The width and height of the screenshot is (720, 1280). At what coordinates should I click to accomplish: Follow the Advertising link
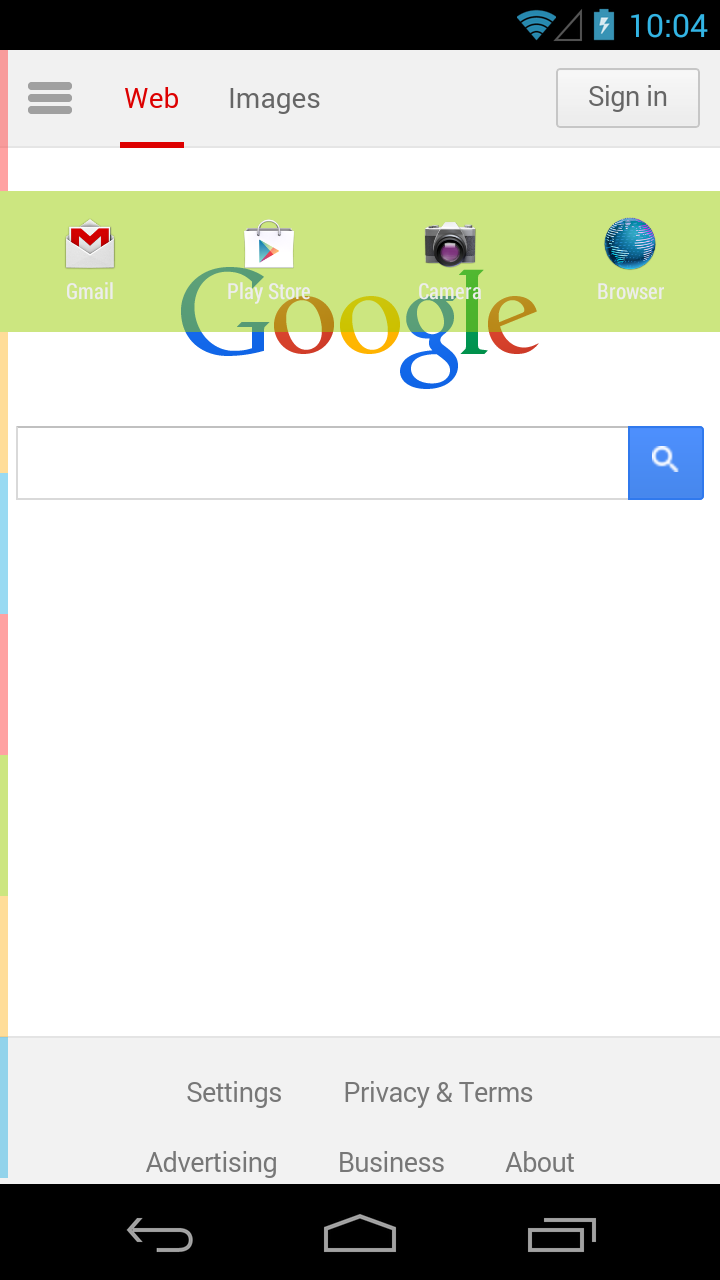coord(212,1162)
